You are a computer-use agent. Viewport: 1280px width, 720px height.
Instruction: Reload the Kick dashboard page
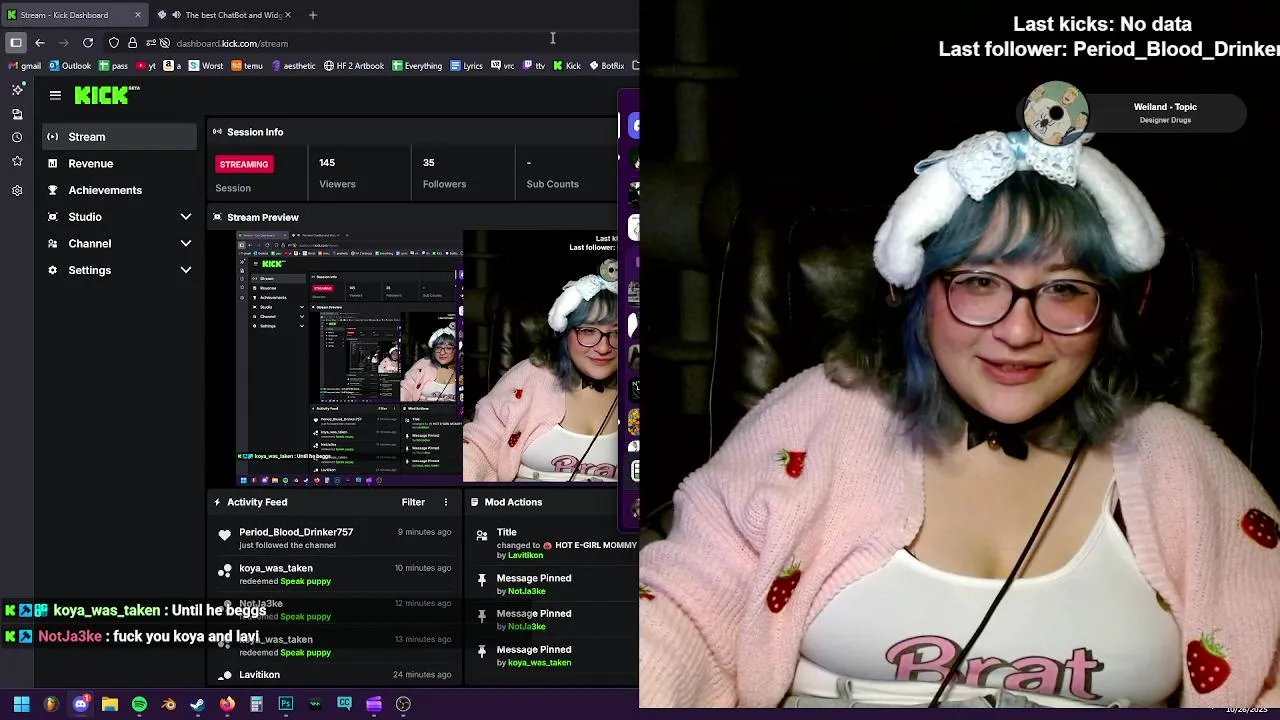click(x=88, y=43)
